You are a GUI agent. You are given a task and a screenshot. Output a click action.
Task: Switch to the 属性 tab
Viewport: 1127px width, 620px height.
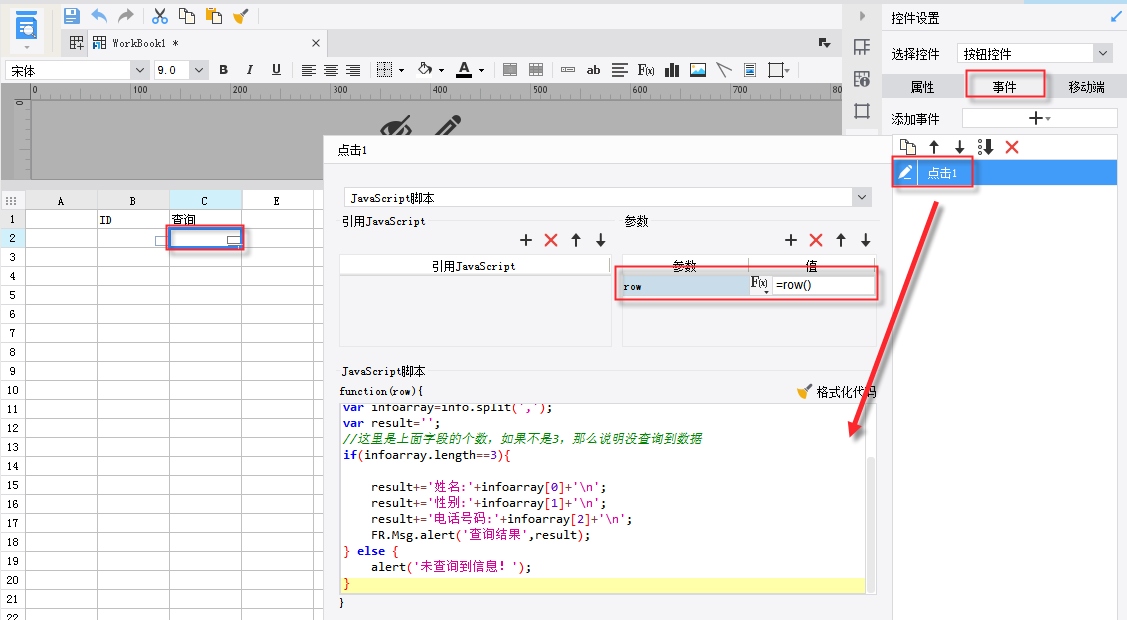click(922, 87)
